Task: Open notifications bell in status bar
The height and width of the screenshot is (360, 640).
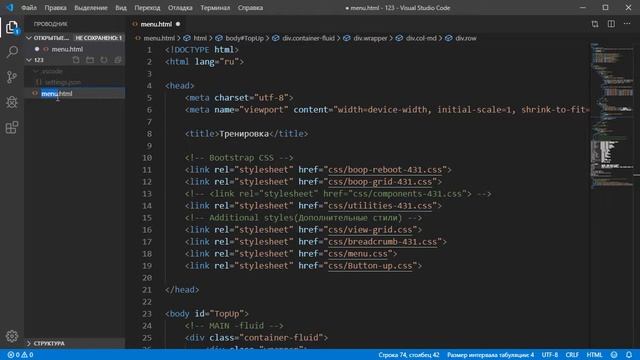Action: [629, 355]
